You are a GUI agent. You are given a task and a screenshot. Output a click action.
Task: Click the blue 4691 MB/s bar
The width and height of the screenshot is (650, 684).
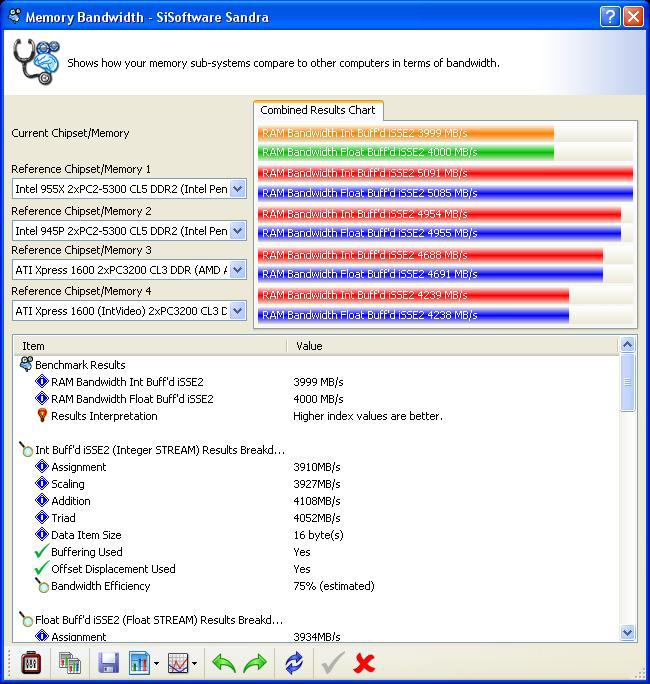[430, 274]
